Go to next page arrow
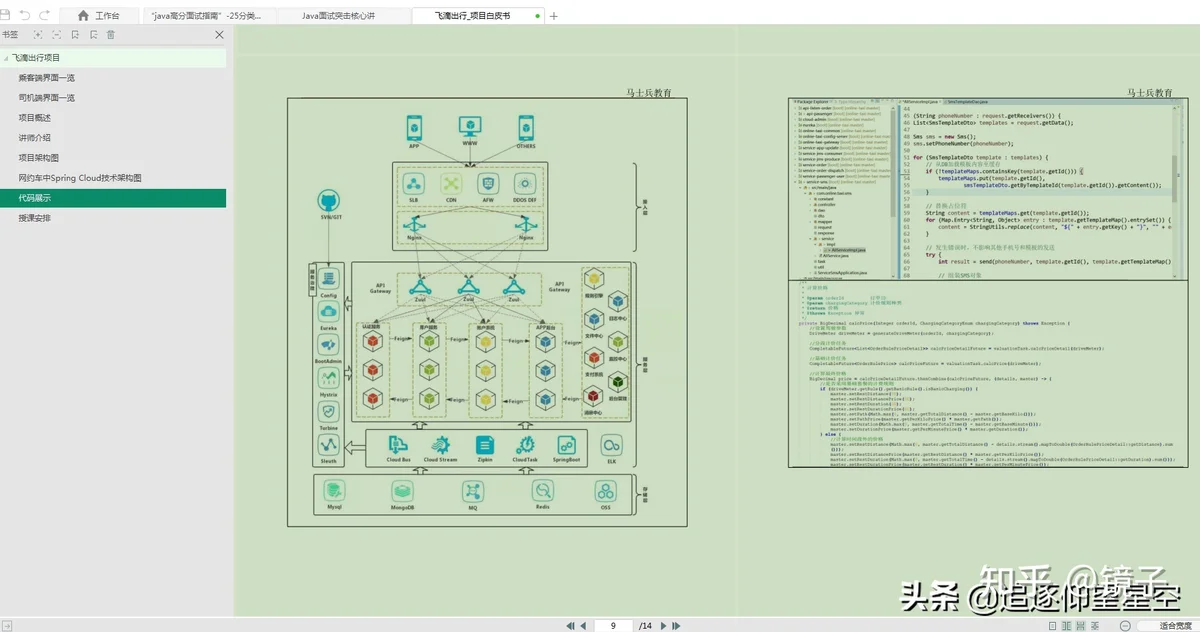The width and height of the screenshot is (1200, 632). tap(664, 626)
